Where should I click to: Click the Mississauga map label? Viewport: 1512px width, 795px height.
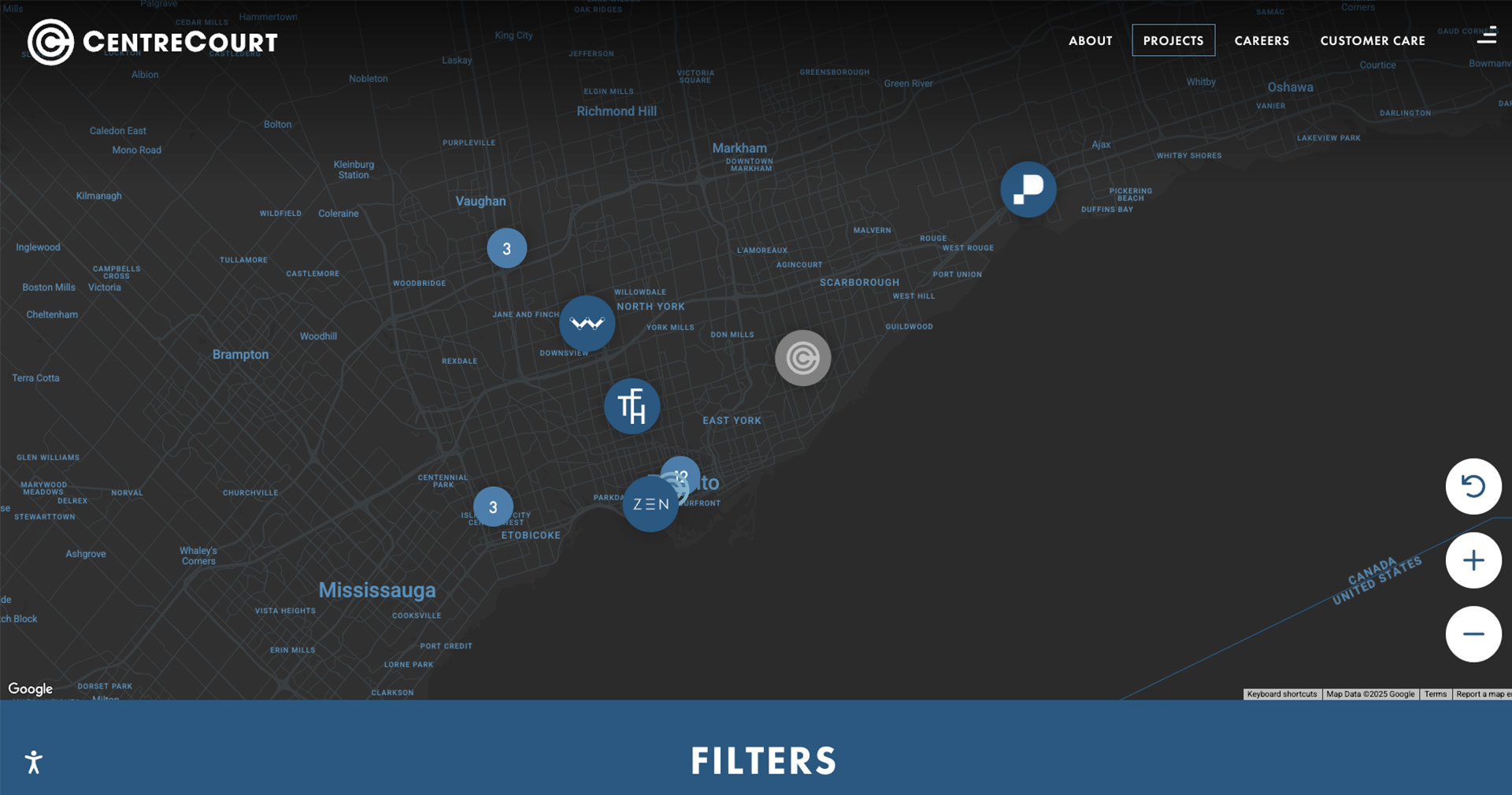click(377, 590)
